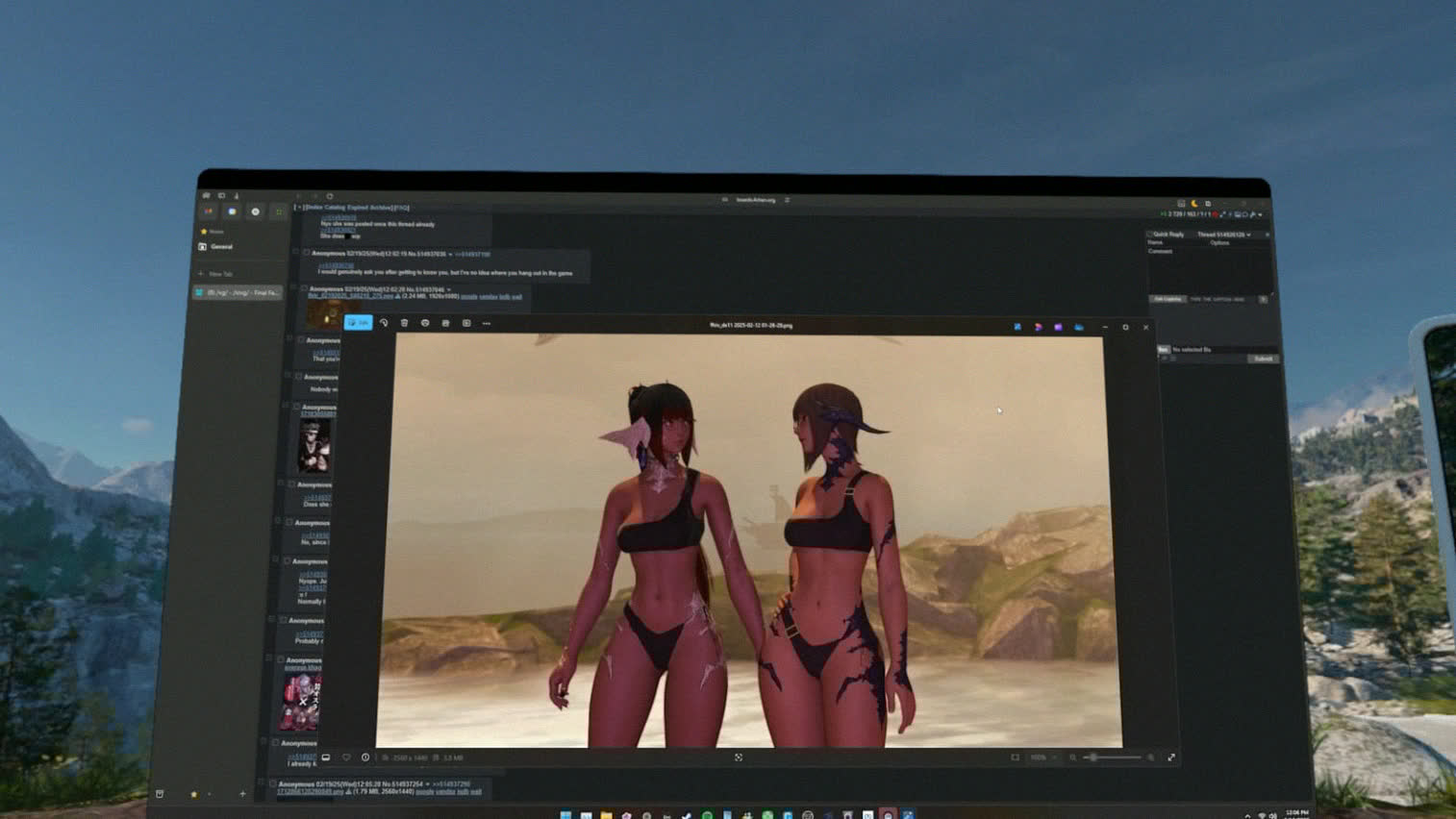This screenshot has height=819, width=1456.
Task: Enter fullscreen with the expand arrows icon
Action: point(1171,757)
